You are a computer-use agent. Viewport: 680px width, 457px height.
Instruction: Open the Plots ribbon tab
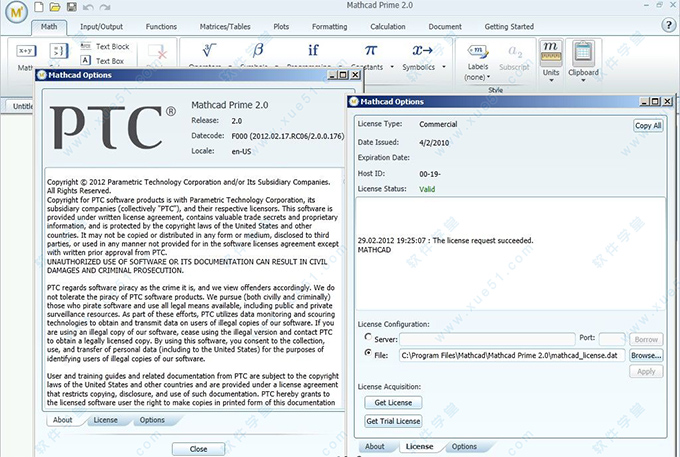[281, 27]
